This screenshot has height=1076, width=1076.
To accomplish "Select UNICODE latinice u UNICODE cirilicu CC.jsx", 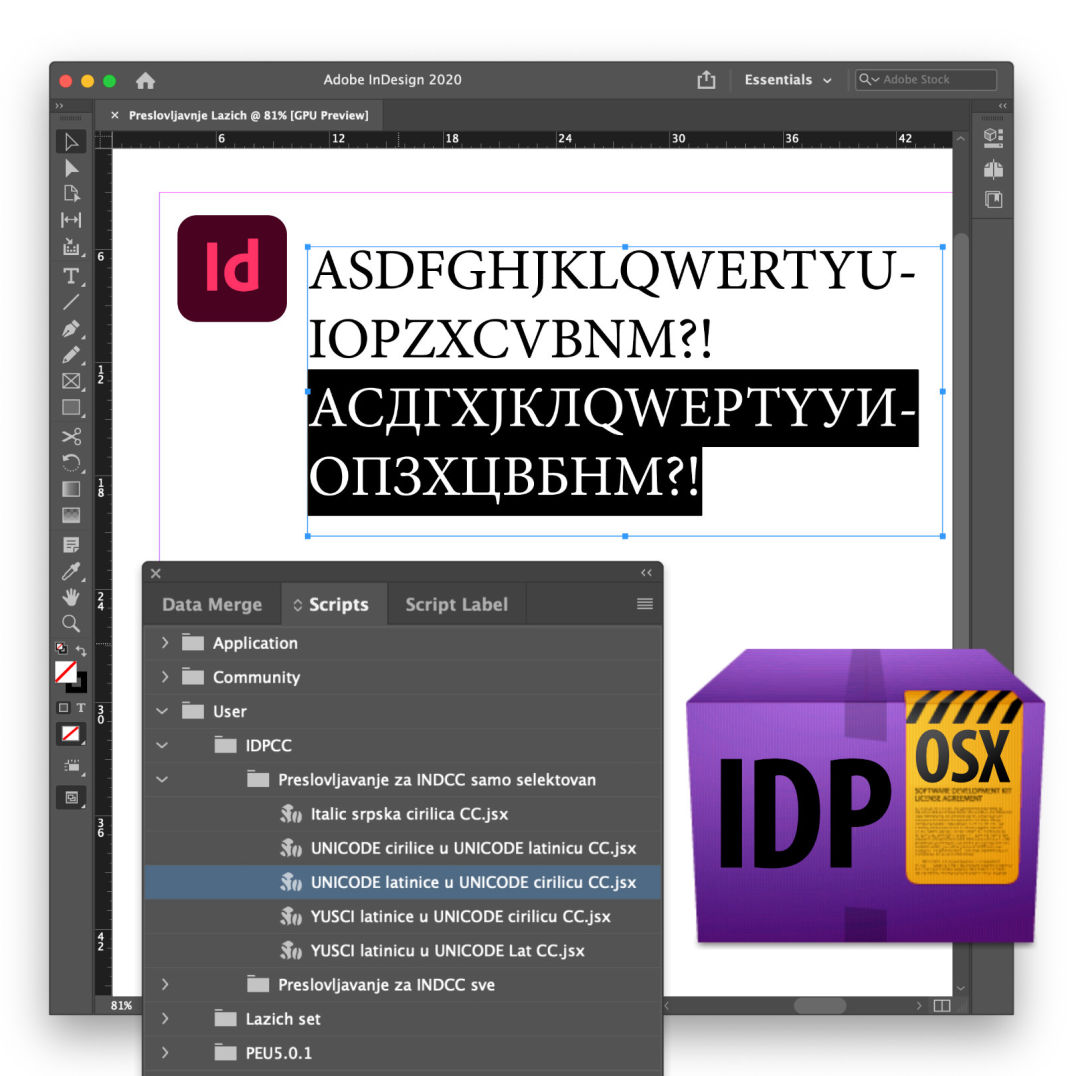I will tap(403, 882).
